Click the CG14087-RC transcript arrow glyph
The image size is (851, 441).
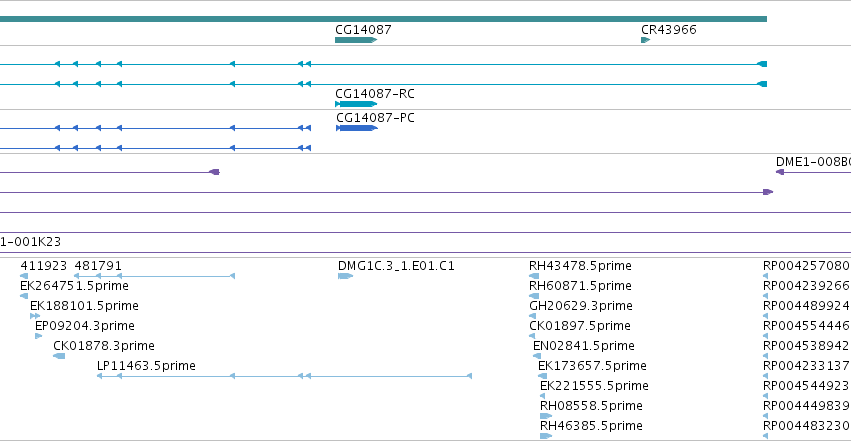(356, 104)
